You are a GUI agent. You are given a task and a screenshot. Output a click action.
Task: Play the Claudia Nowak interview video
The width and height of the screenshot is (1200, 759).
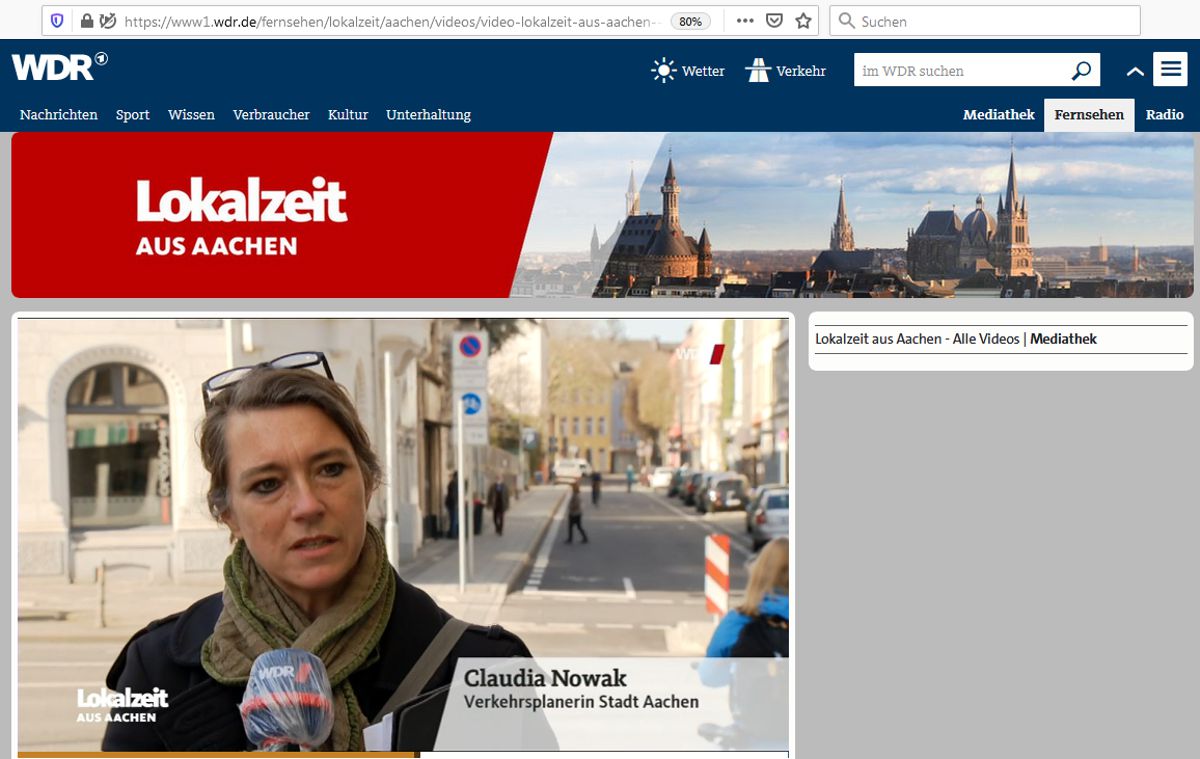403,535
